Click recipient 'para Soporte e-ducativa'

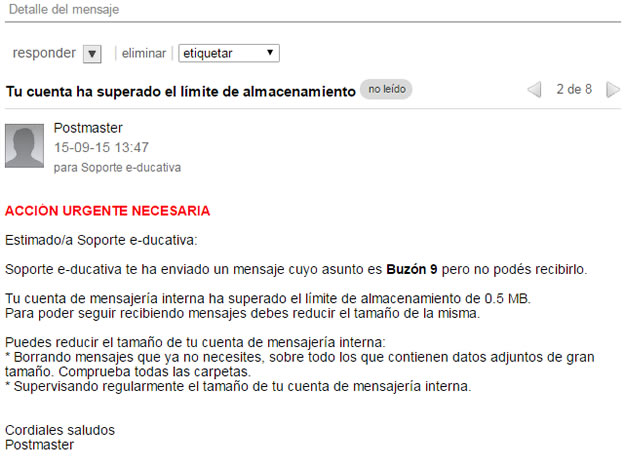[117, 167]
